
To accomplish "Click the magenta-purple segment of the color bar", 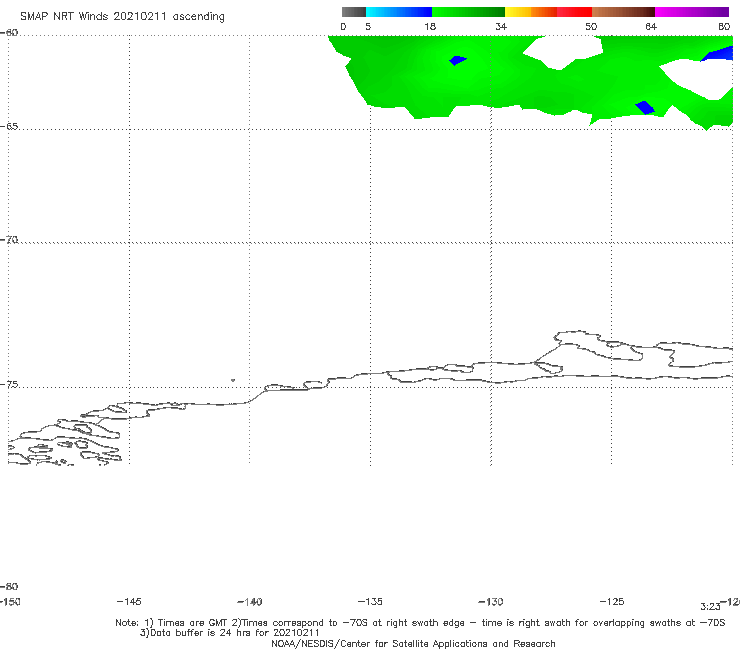I will tap(692, 12).
